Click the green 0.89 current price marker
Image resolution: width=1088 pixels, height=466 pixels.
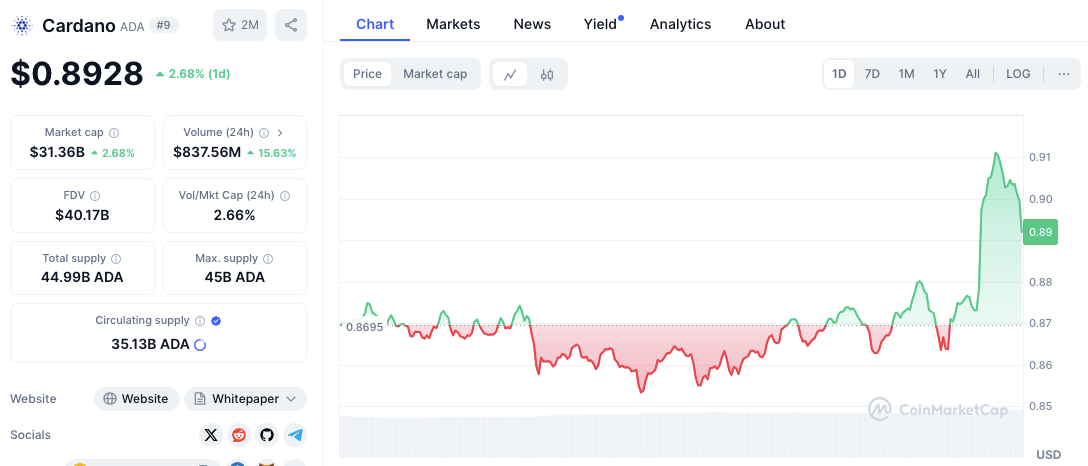[x=1038, y=232]
